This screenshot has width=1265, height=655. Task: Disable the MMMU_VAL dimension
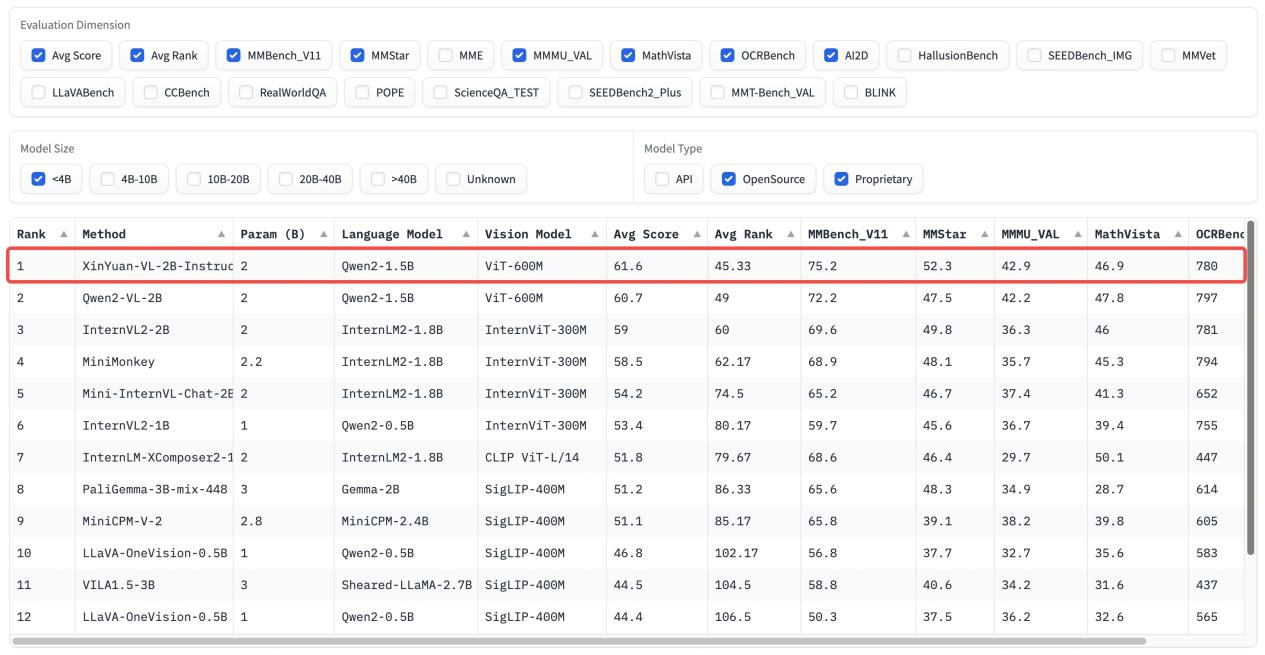(518, 55)
